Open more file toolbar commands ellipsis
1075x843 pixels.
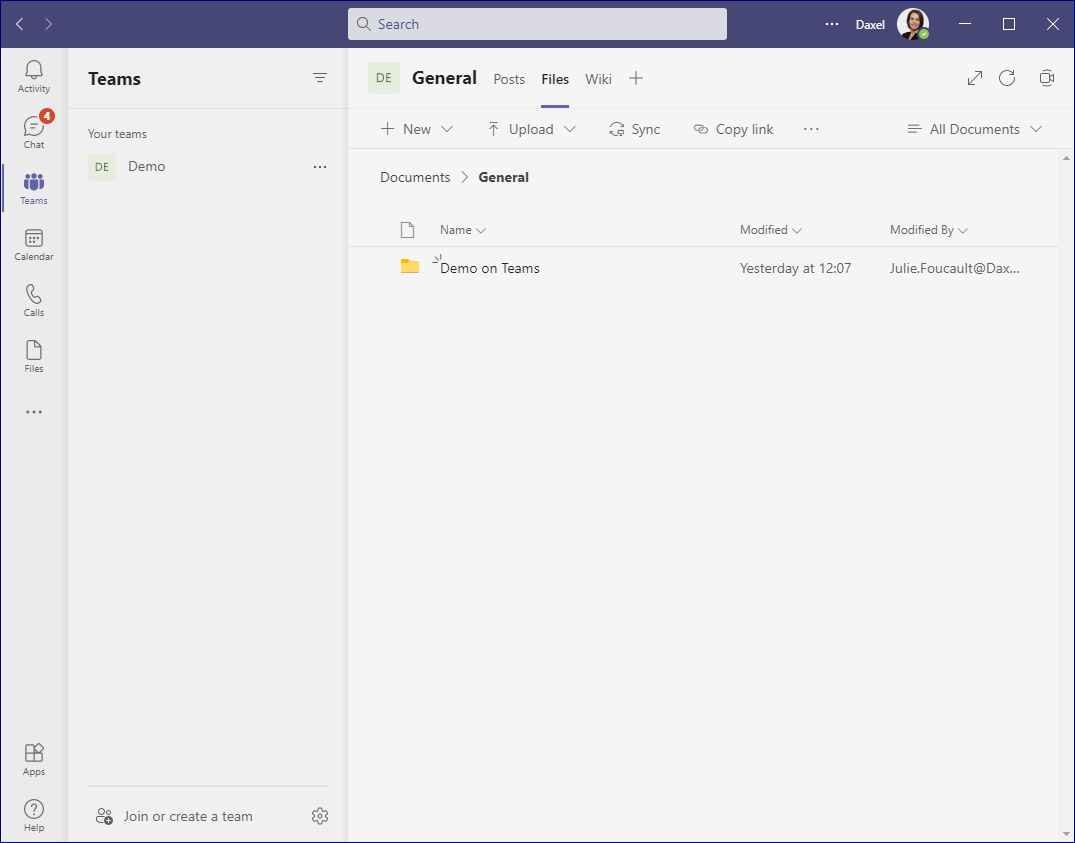coord(811,129)
